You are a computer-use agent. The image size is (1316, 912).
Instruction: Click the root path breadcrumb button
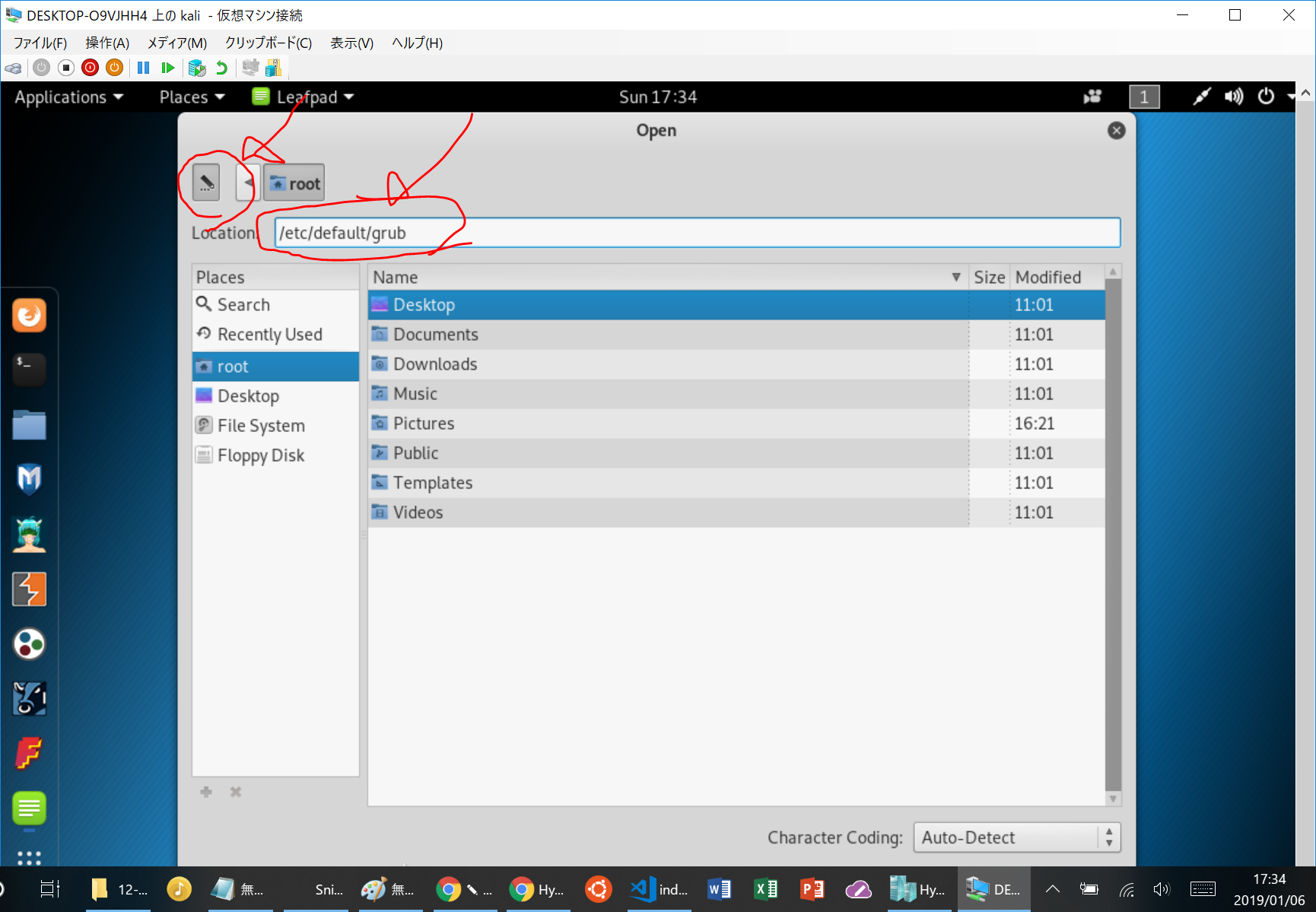pyautogui.click(x=294, y=183)
